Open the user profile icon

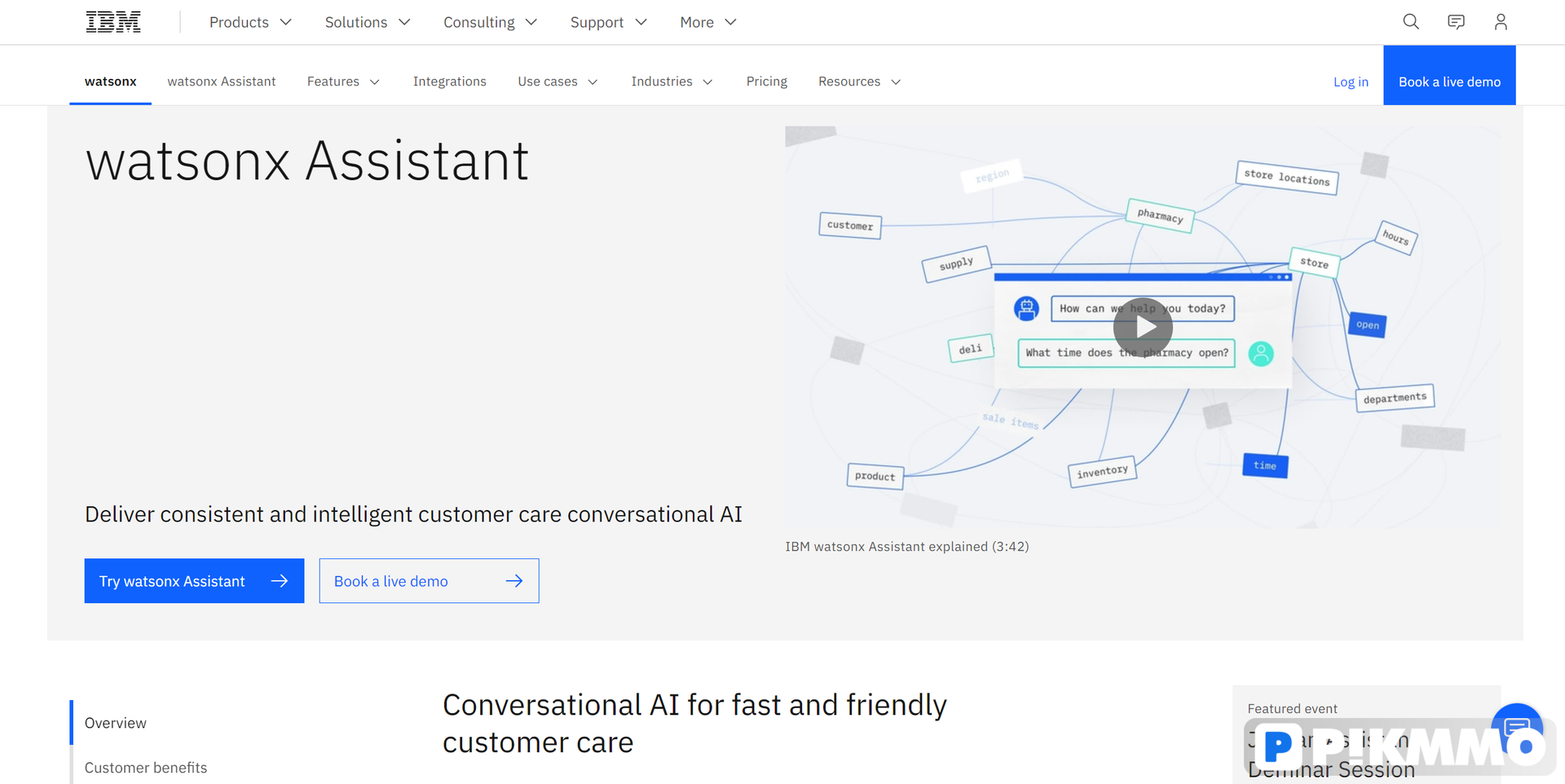pos(1501,22)
